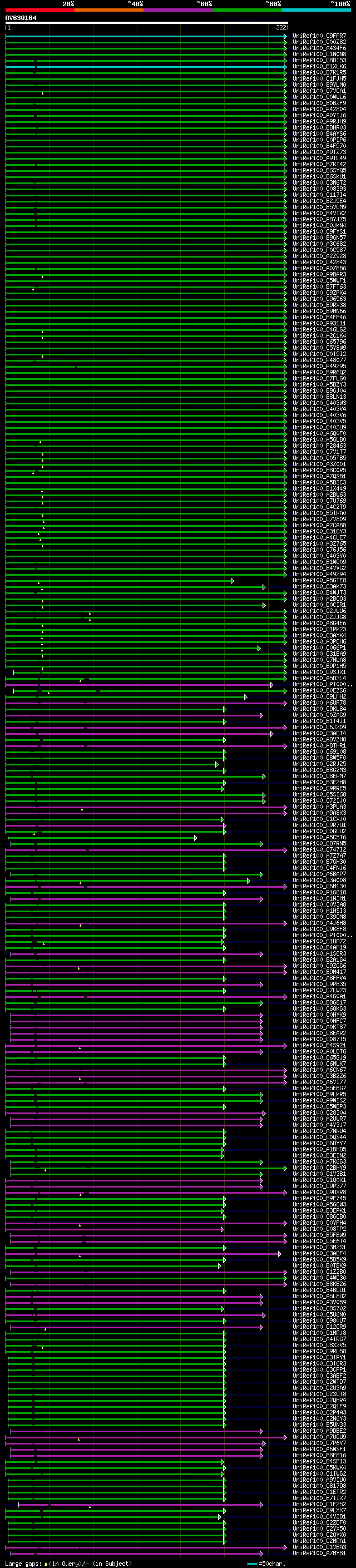Select the UniRef100_C3IPY1 label

319,1358
